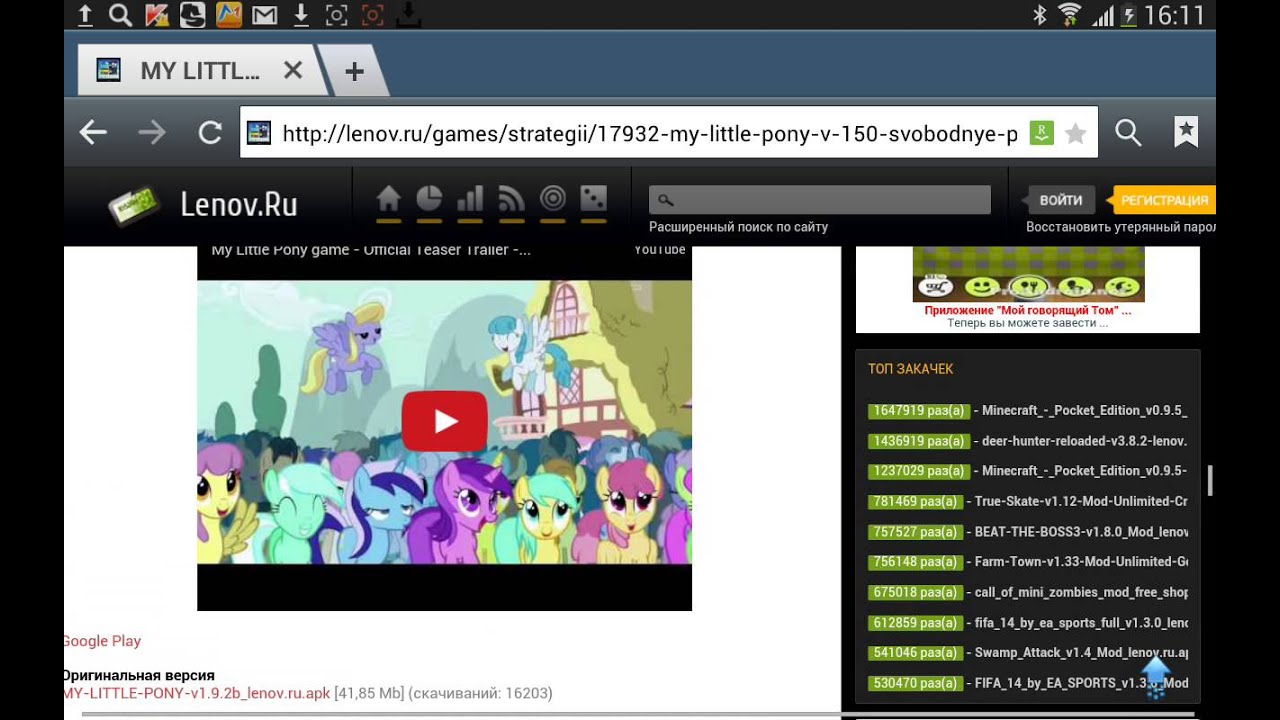Open a new tab with plus button
This screenshot has height=720, width=1280.
coord(354,71)
